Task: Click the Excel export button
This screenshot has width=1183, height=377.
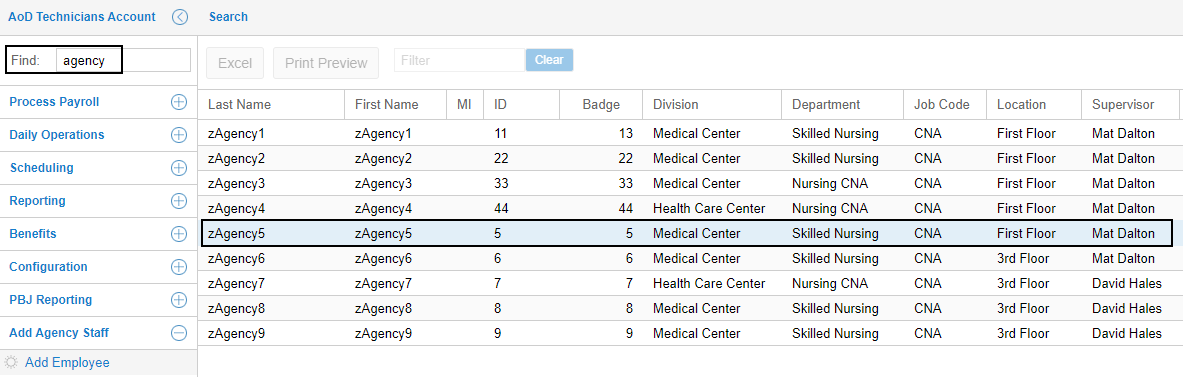Action: click(x=235, y=63)
